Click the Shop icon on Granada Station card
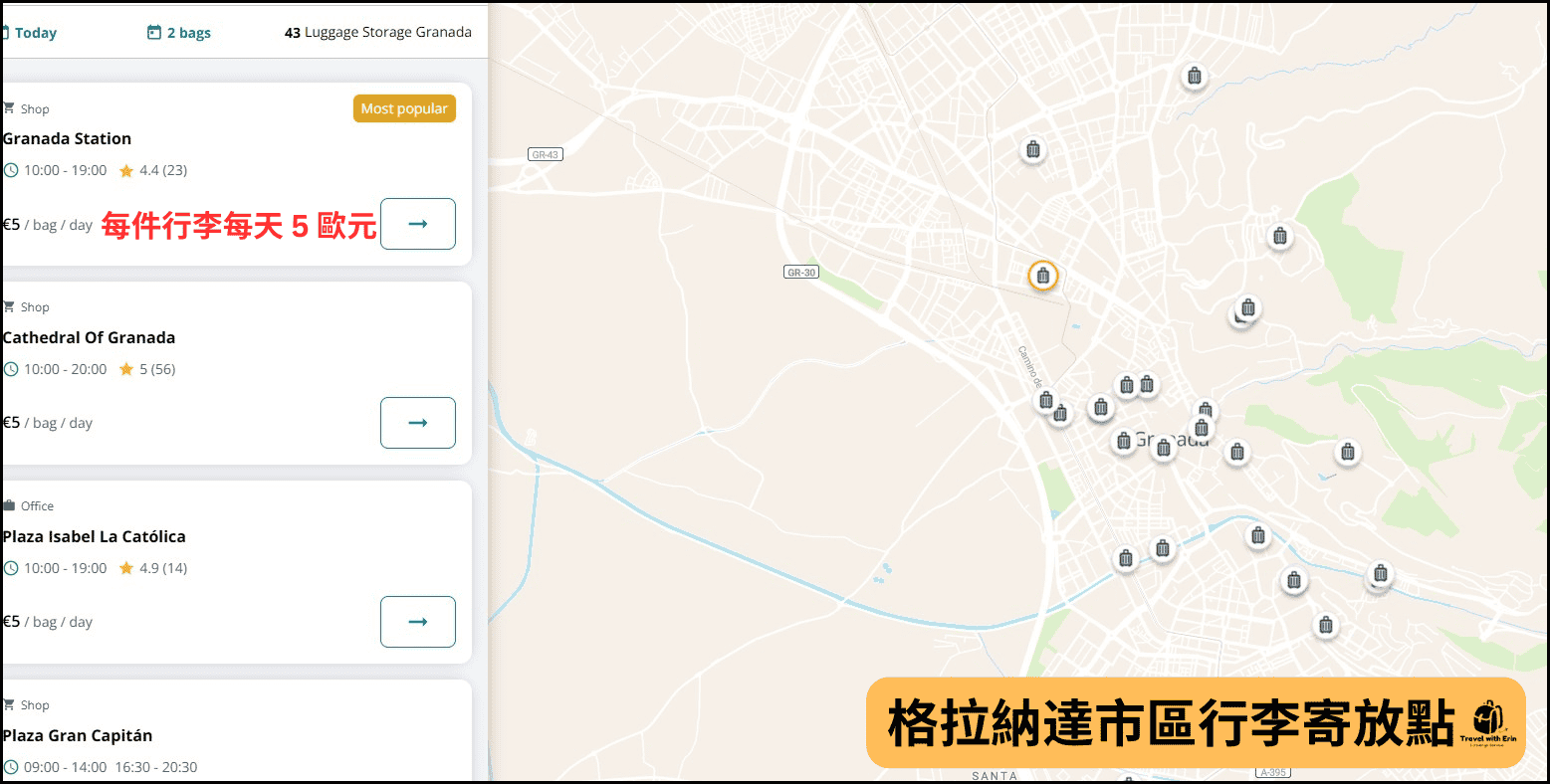The image size is (1550, 784). 9,107
